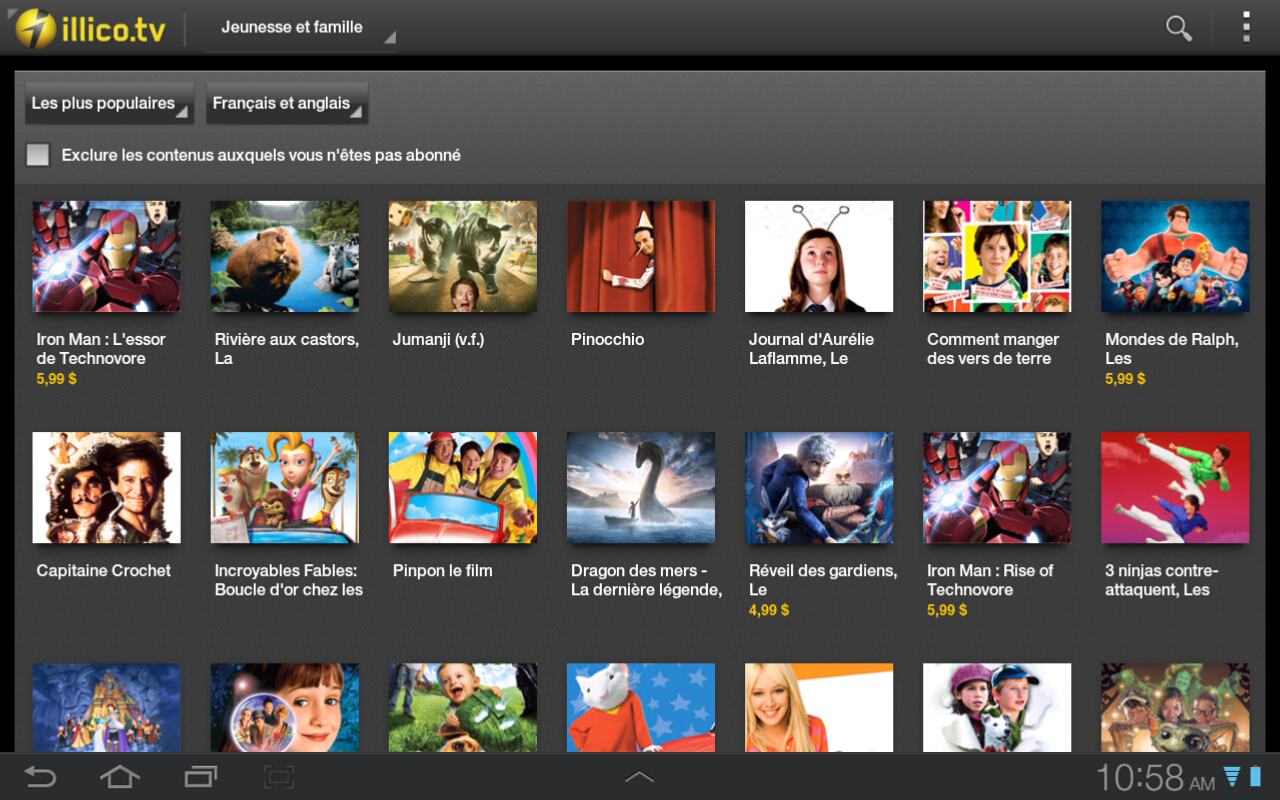Open the Dragon des mers poster
This screenshot has height=800, width=1280.
(641, 488)
